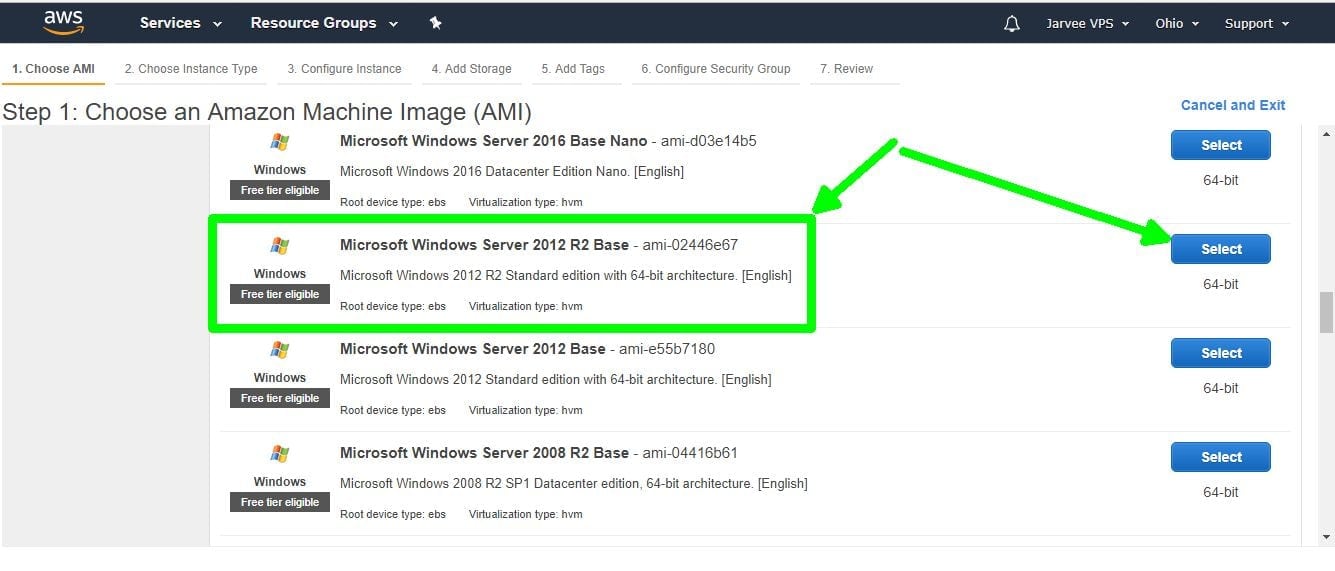
Task: Open the 3. Configure Instance tab
Action: 344,69
